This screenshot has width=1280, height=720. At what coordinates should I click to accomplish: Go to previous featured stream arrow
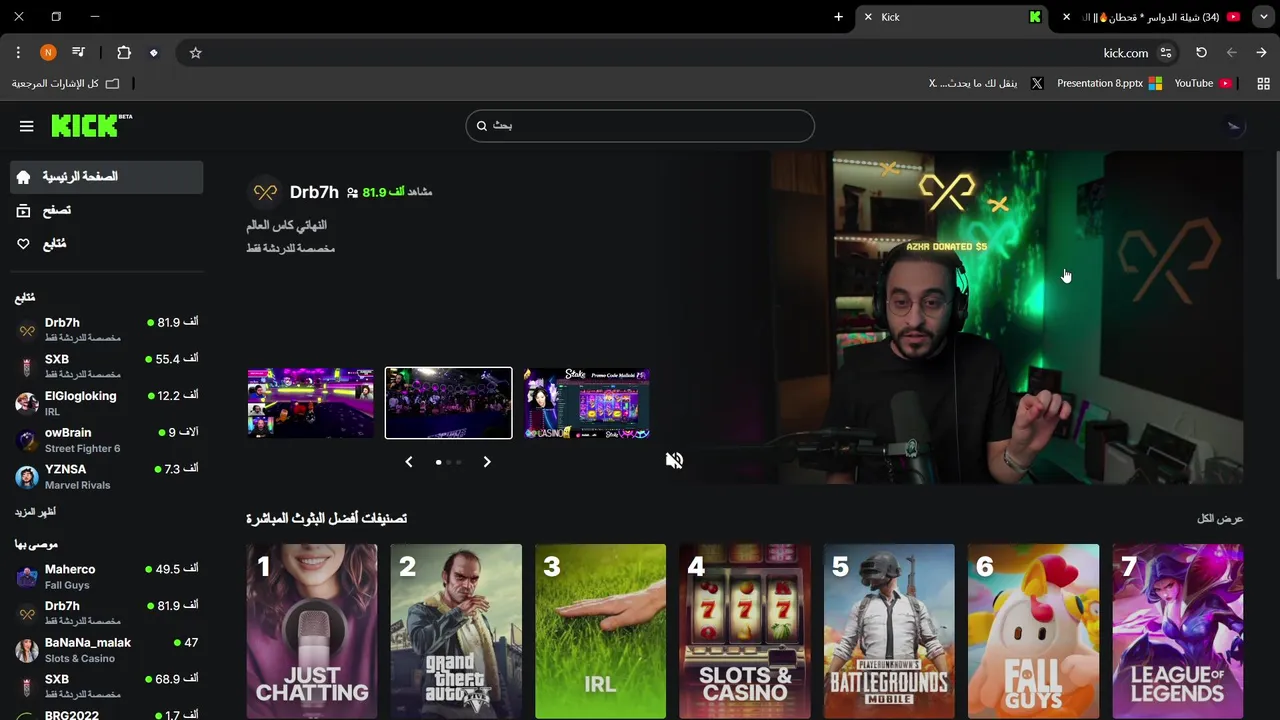pyautogui.click(x=409, y=462)
